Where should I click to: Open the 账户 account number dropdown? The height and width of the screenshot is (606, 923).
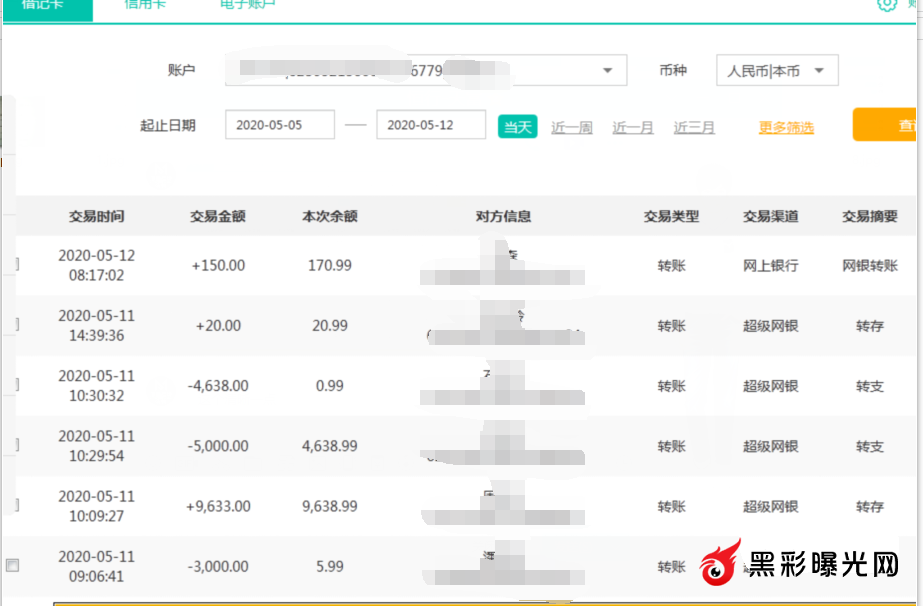pyautogui.click(x=607, y=70)
